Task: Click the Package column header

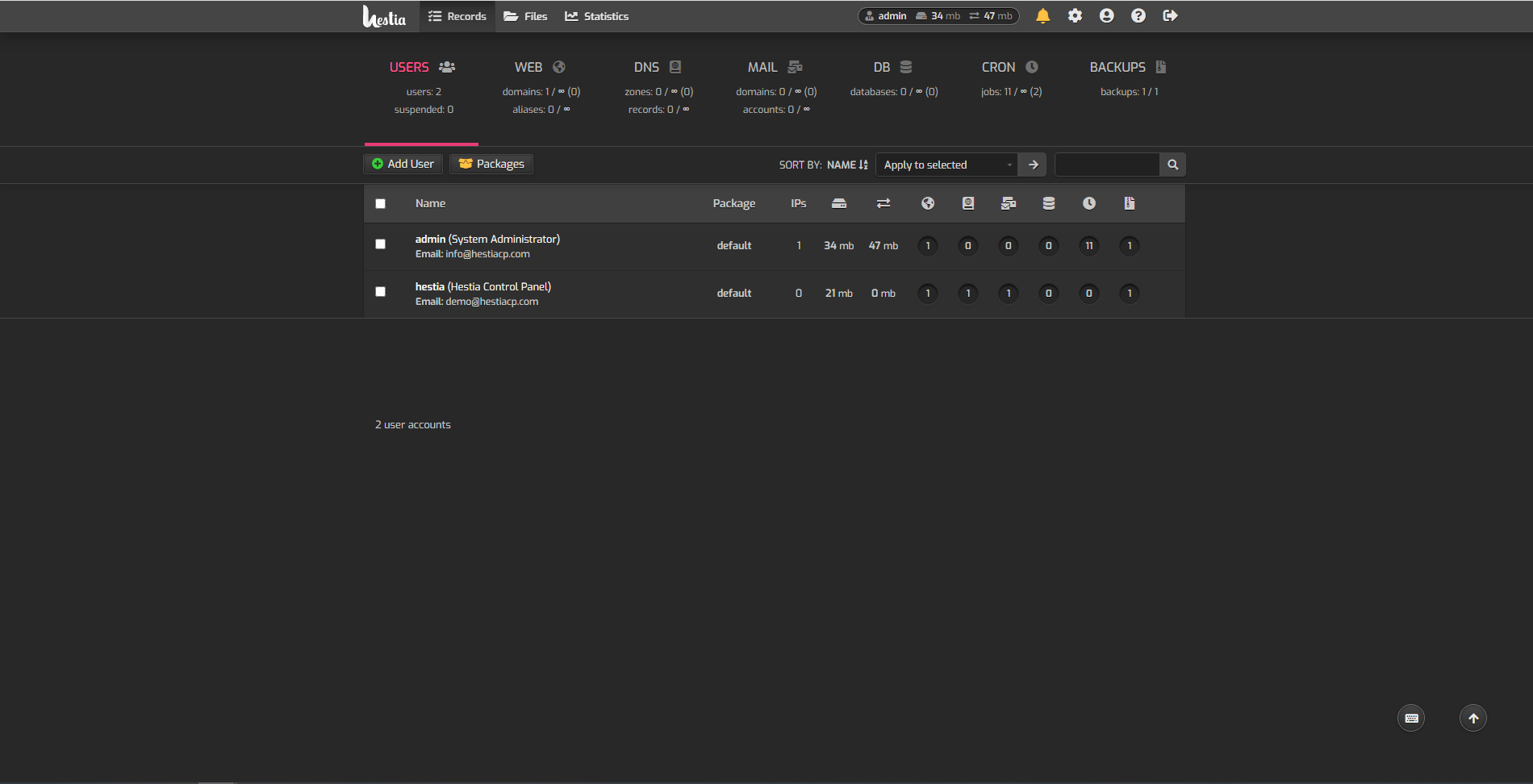Action: point(734,203)
